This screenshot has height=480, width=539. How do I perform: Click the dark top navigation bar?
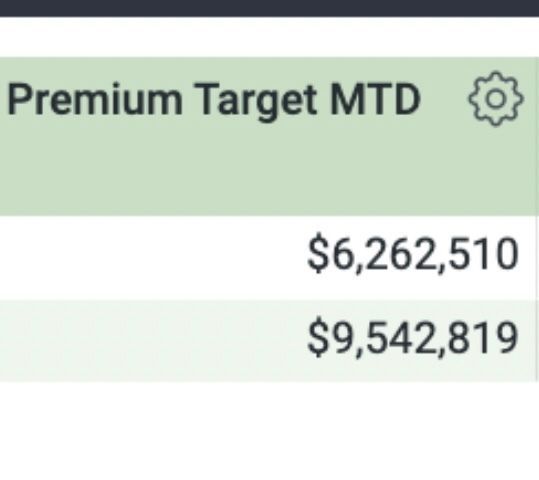click(x=270, y=8)
